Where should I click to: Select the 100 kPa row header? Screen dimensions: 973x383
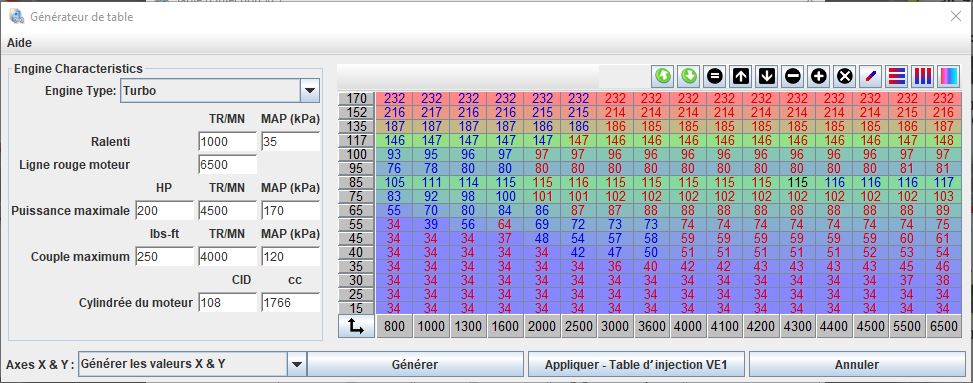coord(356,154)
